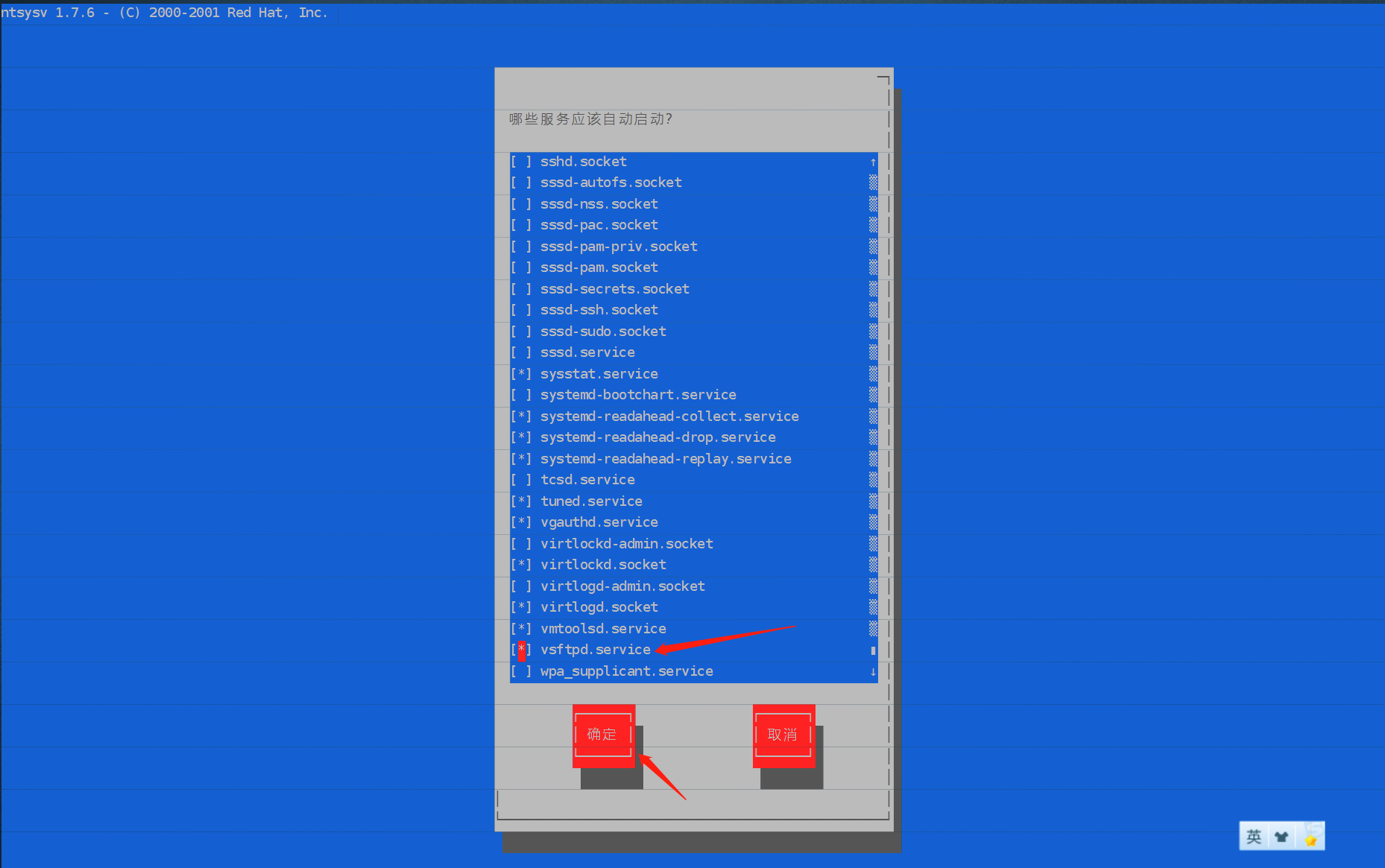This screenshot has height=868, width=1385.
Task: Click the up arrow on the scrollbar
Action: (873, 161)
